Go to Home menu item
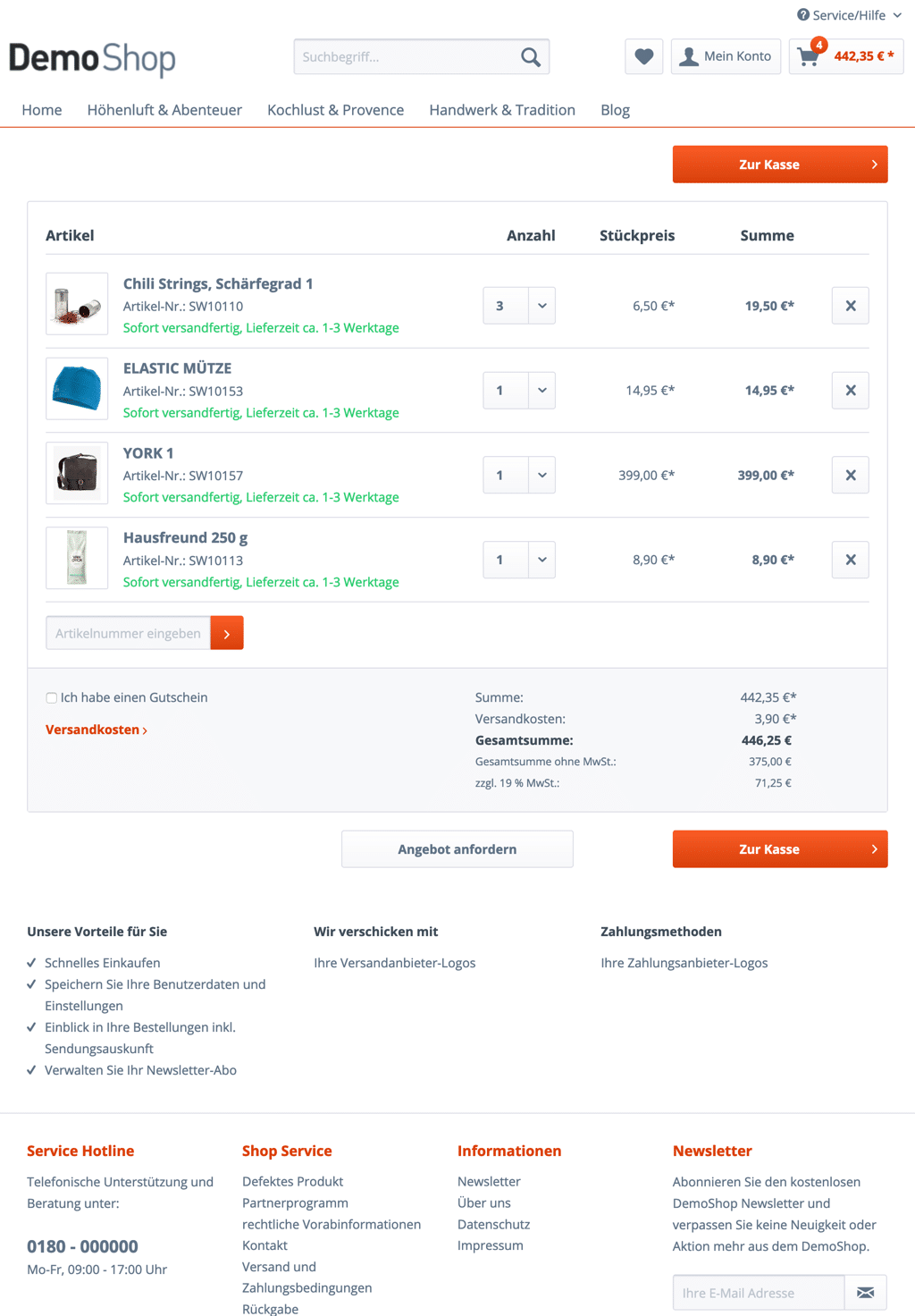 42,110
